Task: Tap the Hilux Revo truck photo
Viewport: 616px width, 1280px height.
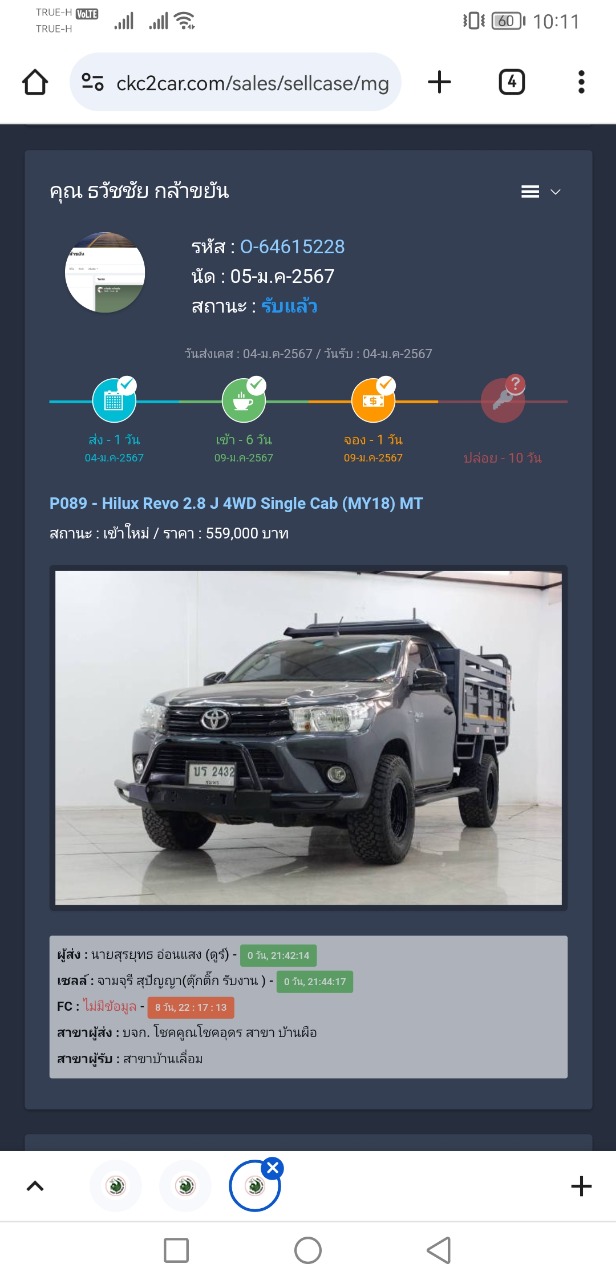Action: coord(308,738)
